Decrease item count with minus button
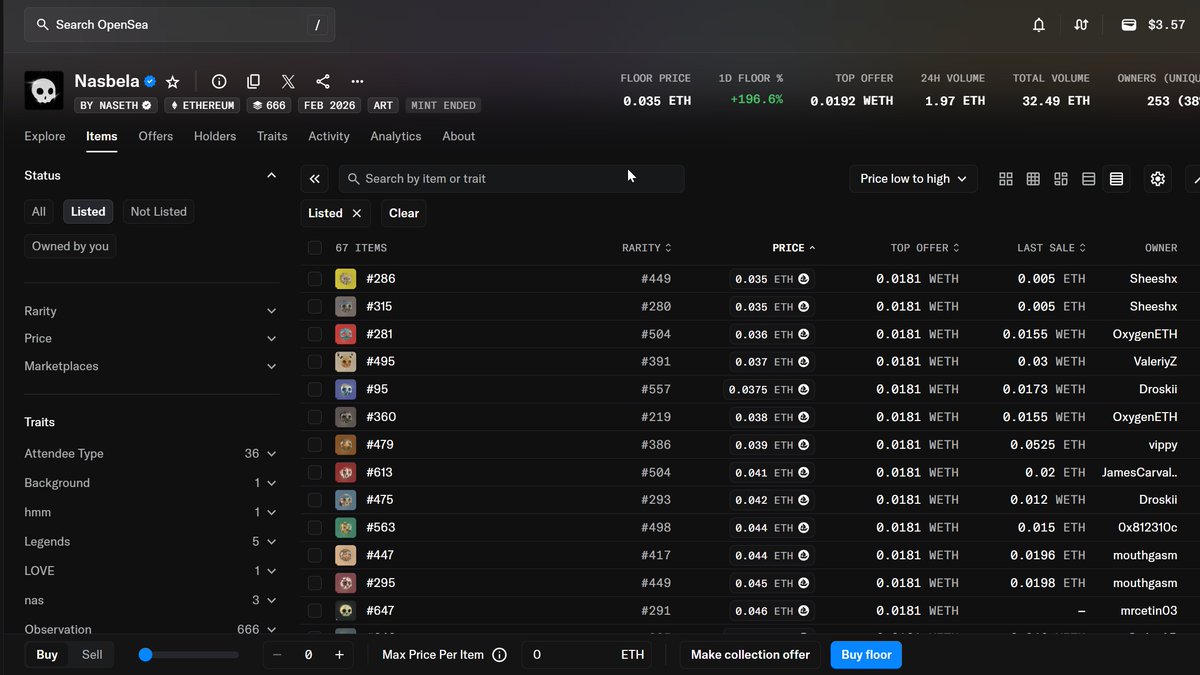 277,655
